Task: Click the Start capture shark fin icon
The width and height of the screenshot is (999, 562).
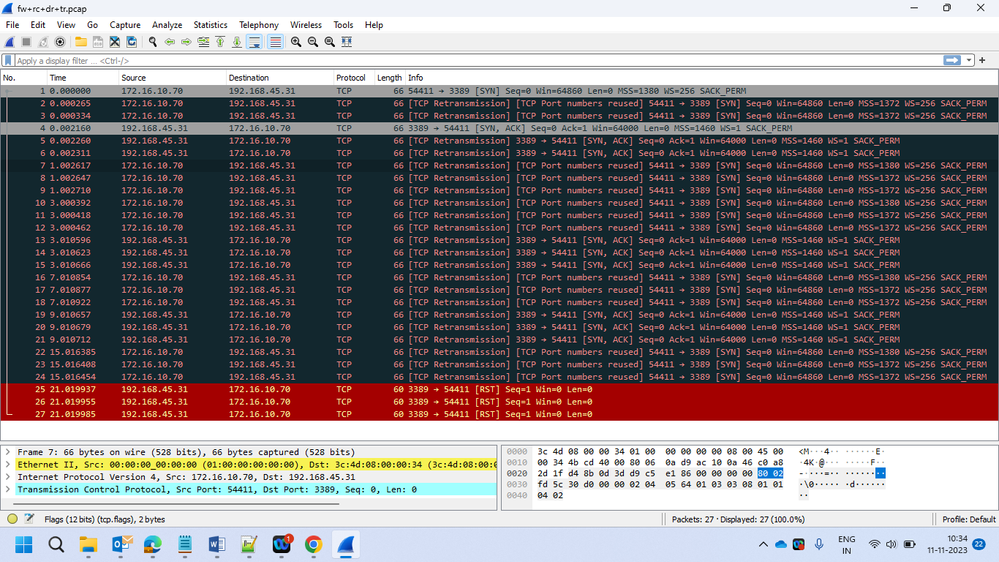Action: point(10,42)
